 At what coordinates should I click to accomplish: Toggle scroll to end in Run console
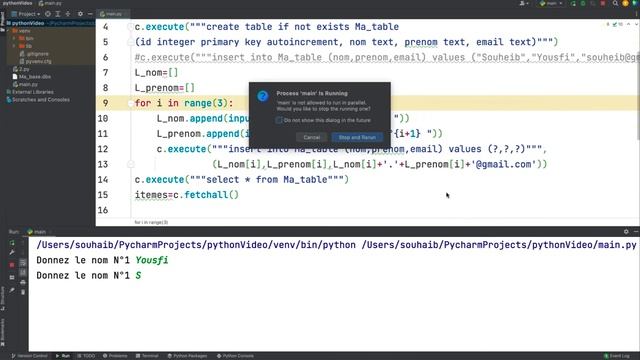pyautogui.click(x=23, y=272)
